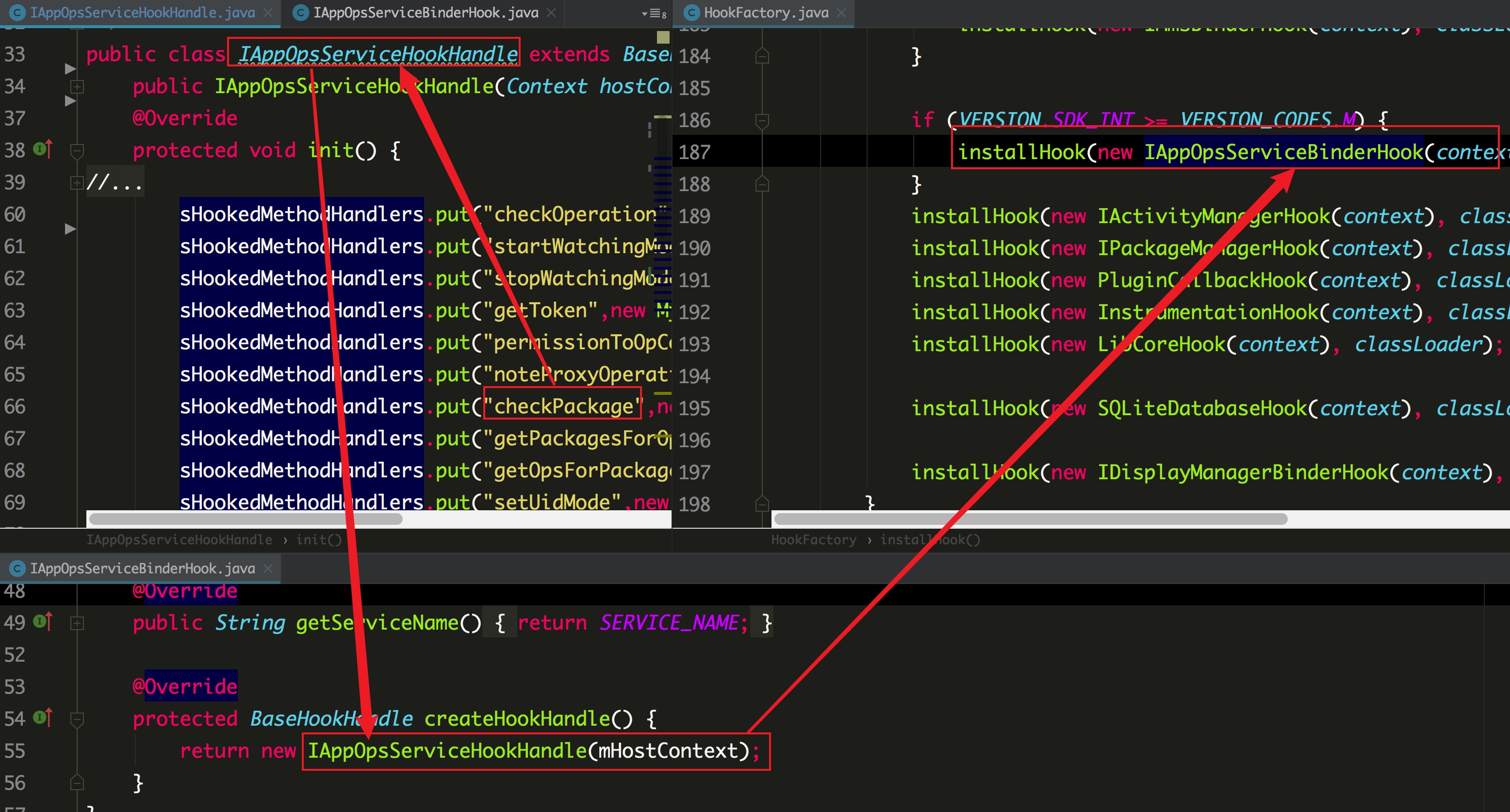Select the HookFactory.java editor tab
The width and height of the screenshot is (1510, 812).
pyautogui.click(x=765, y=12)
